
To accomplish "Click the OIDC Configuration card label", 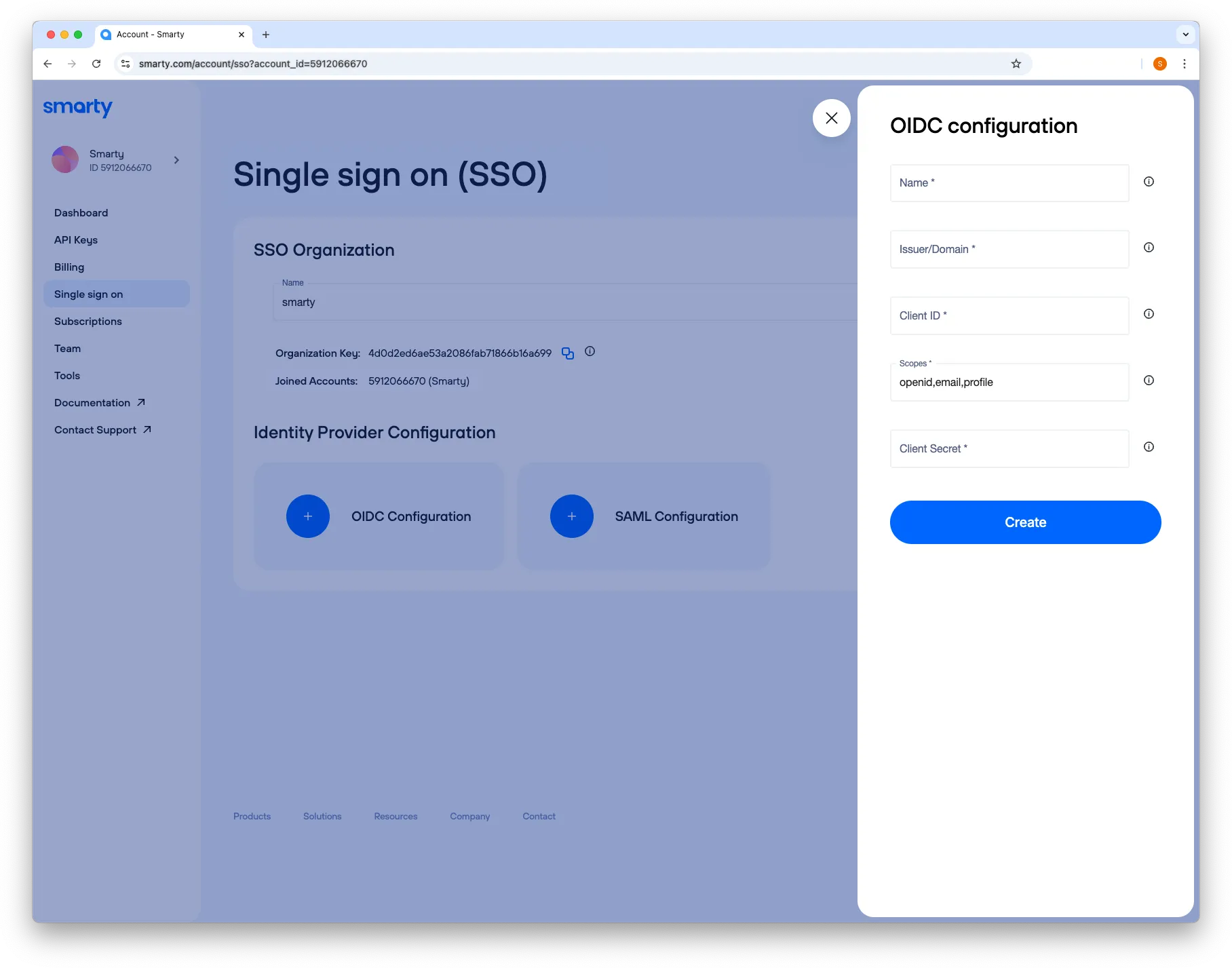I will click(x=411, y=517).
